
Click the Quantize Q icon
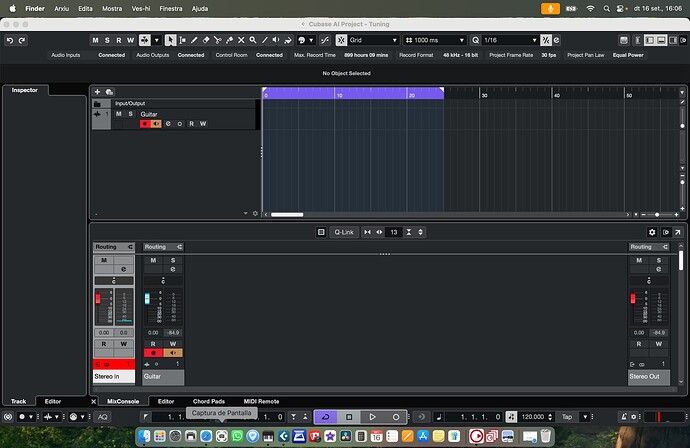(476, 40)
